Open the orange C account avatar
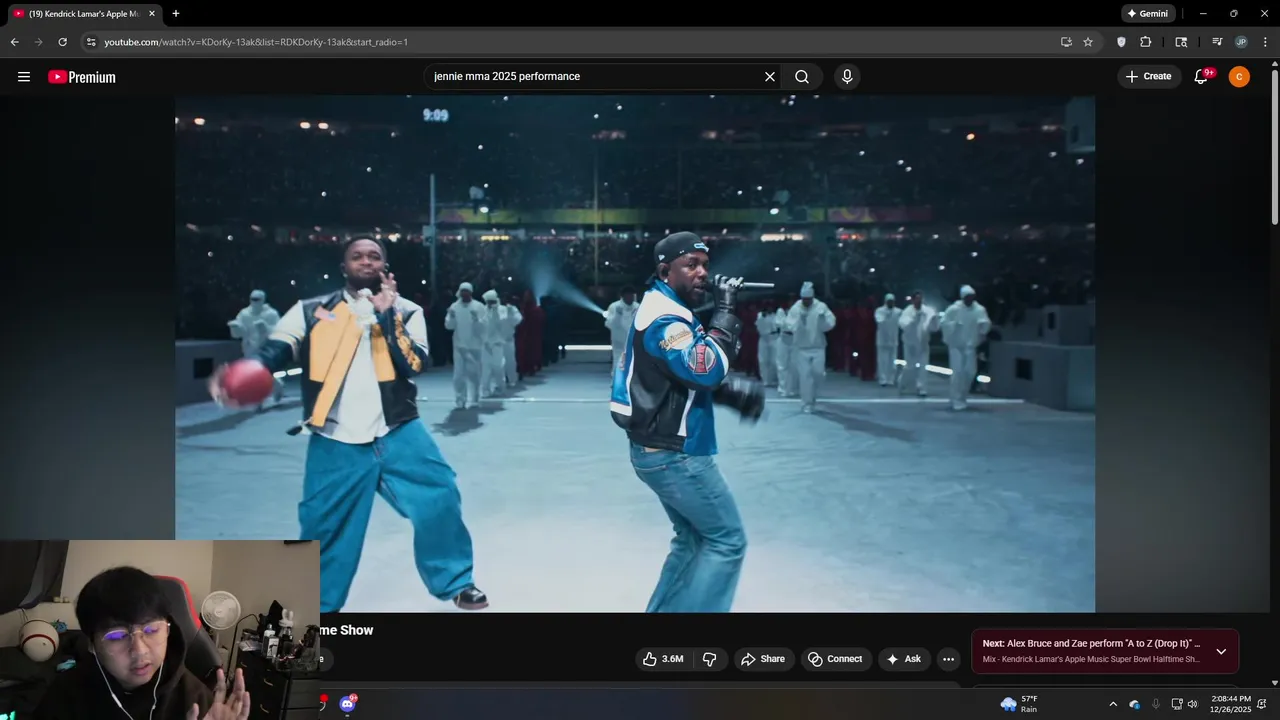Image resolution: width=1280 pixels, height=720 pixels. click(1239, 77)
